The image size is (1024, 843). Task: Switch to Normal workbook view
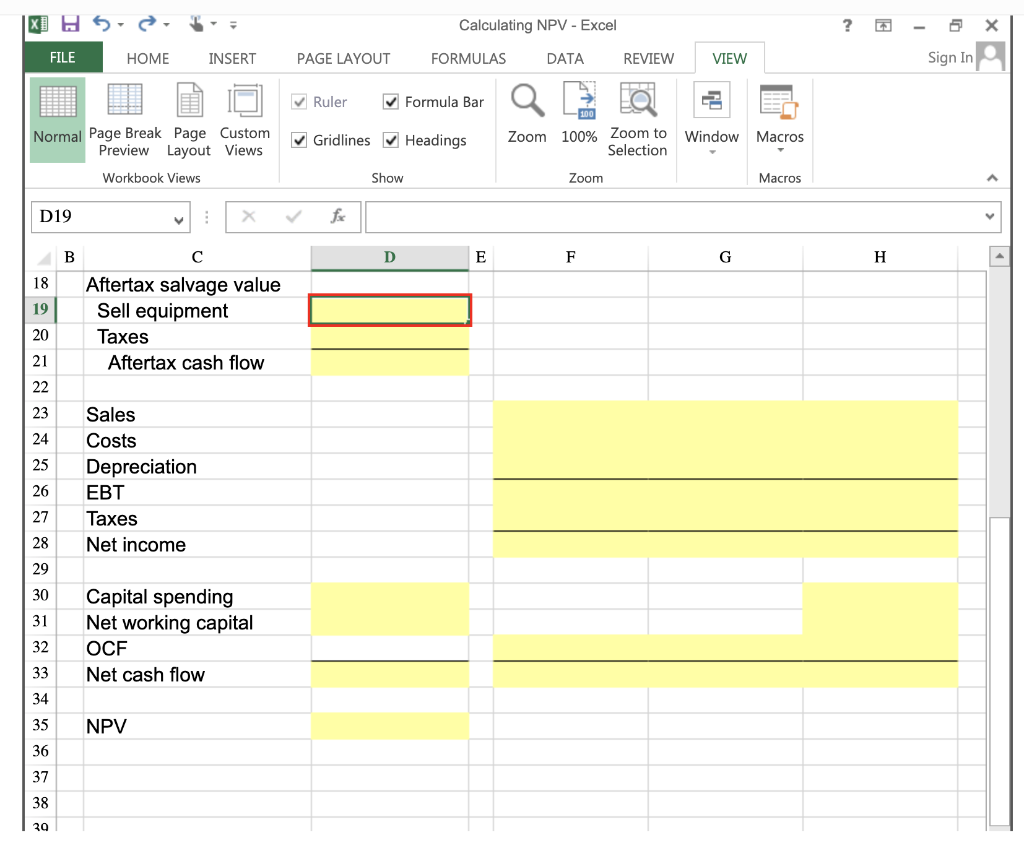pyautogui.click(x=57, y=118)
